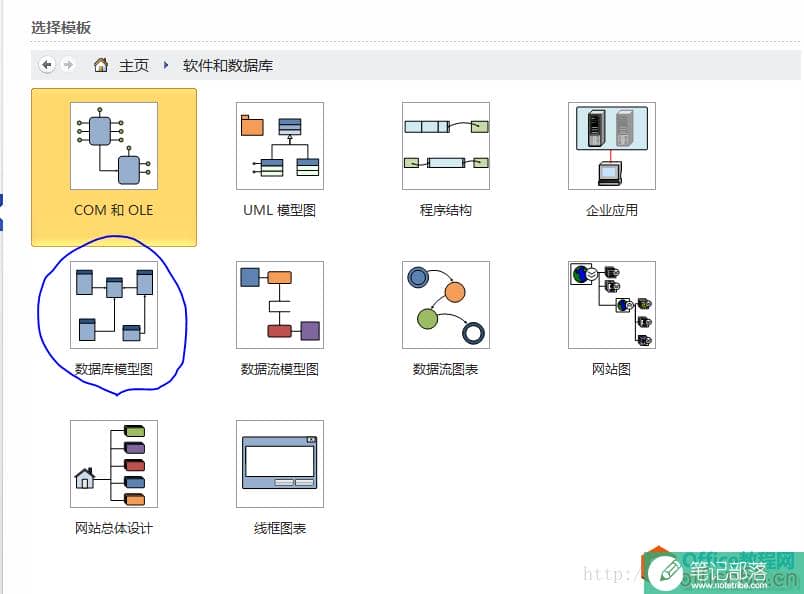
Task: Pick the 数据流图表 template icon
Action: coord(446,305)
